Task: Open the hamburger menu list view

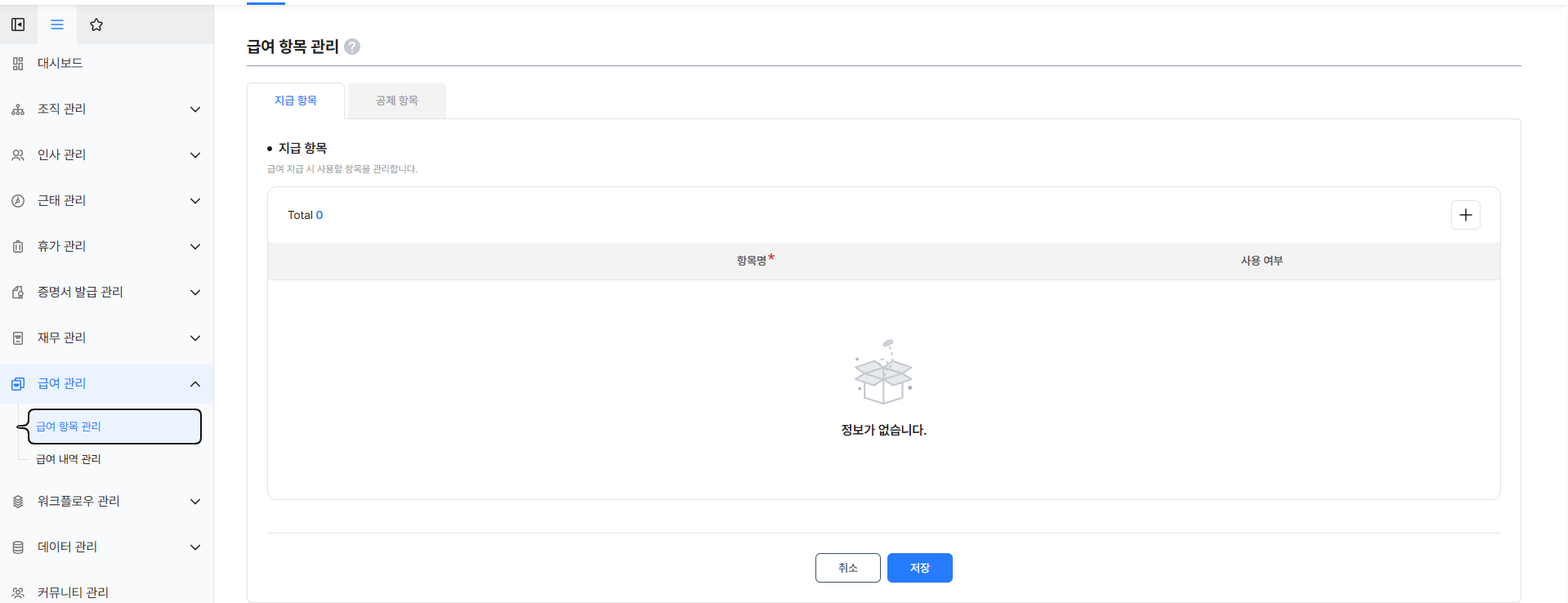Action: (57, 25)
